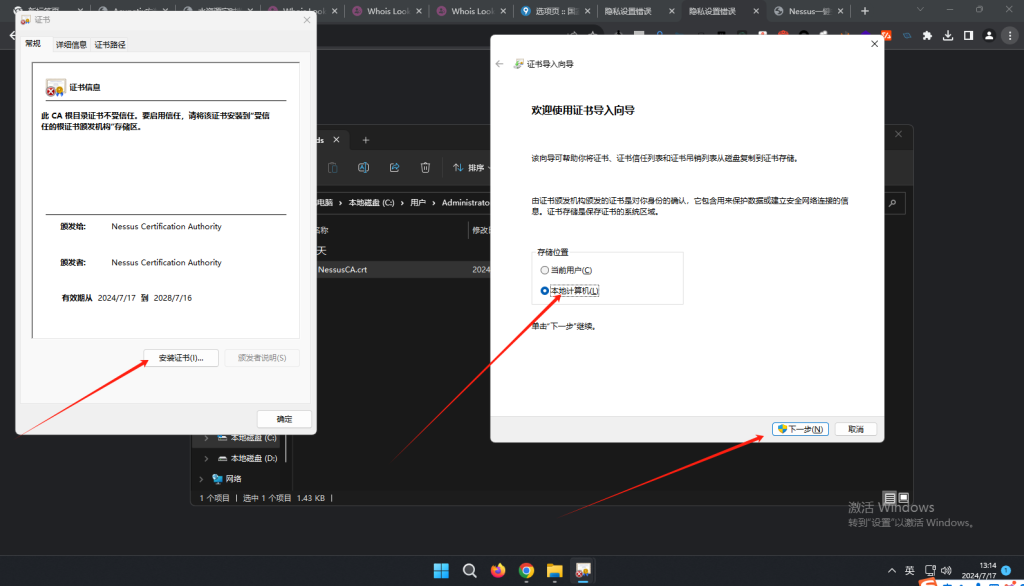The height and width of the screenshot is (586, 1024).
Task: Switch to the 详细信息 tab
Action: [x=71, y=44]
